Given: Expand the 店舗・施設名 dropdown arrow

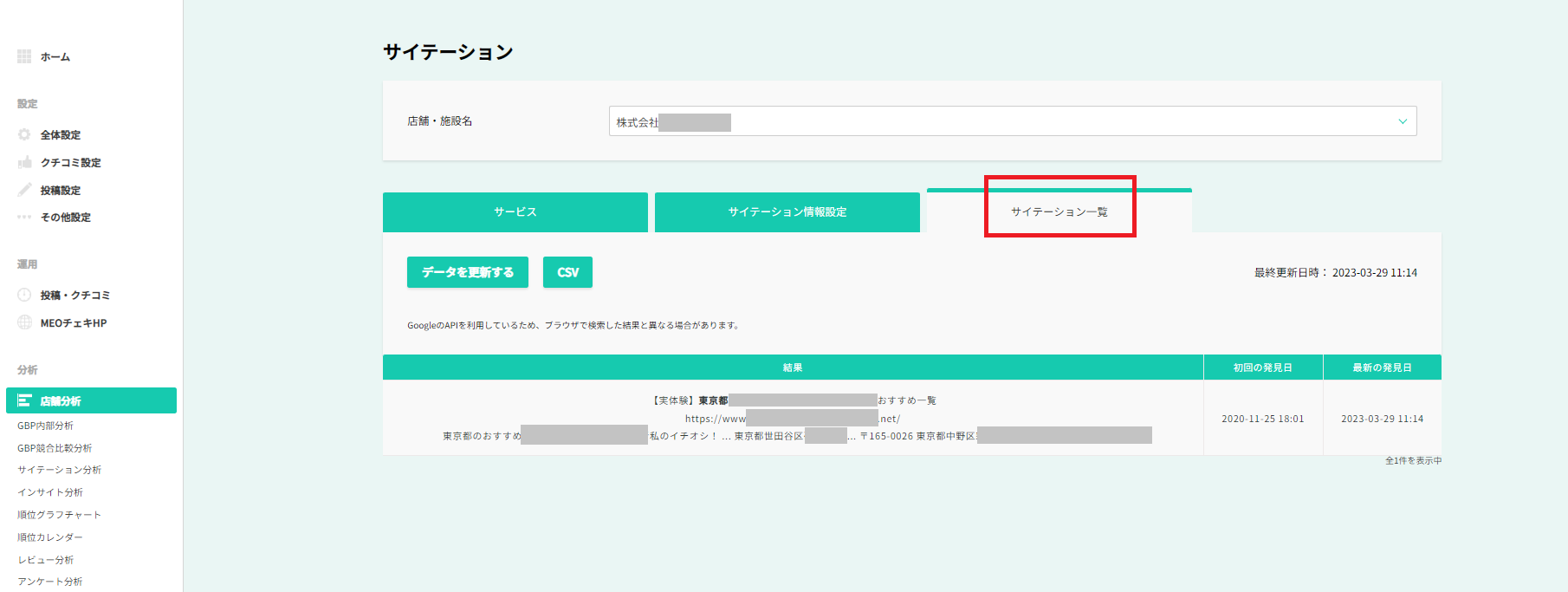Looking at the screenshot, I should click(1402, 121).
